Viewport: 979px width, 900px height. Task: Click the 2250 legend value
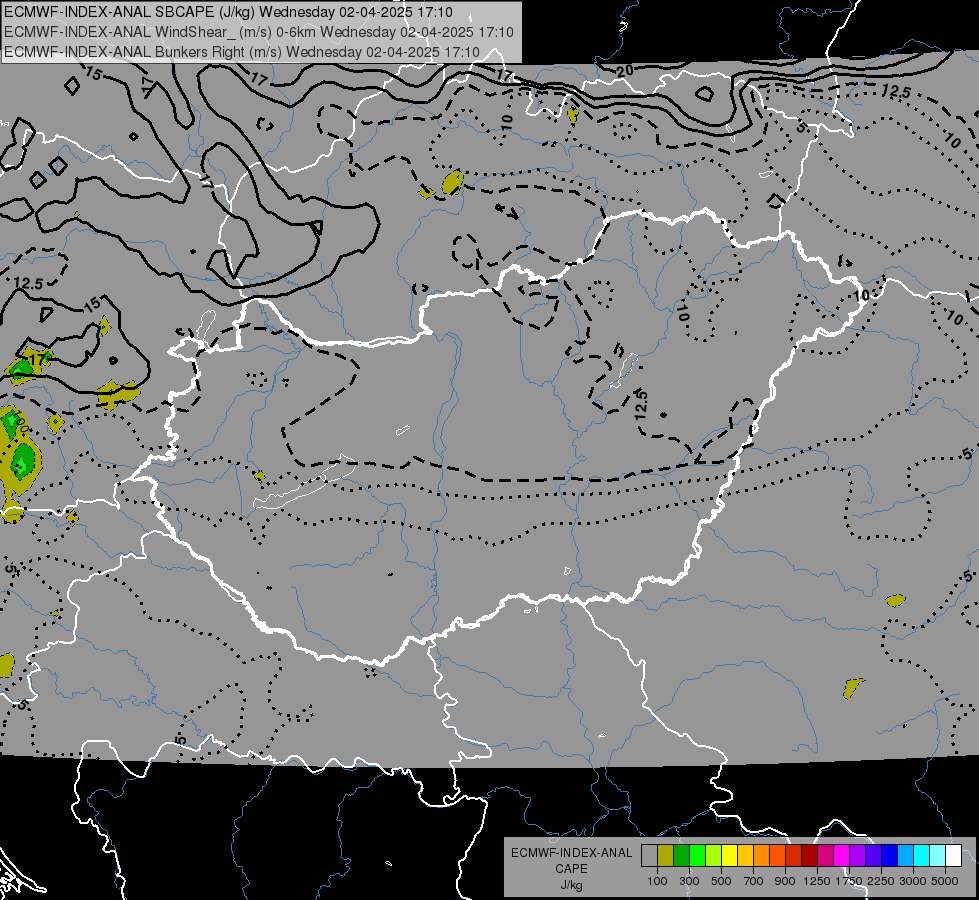pyautogui.click(x=882, y=881)
